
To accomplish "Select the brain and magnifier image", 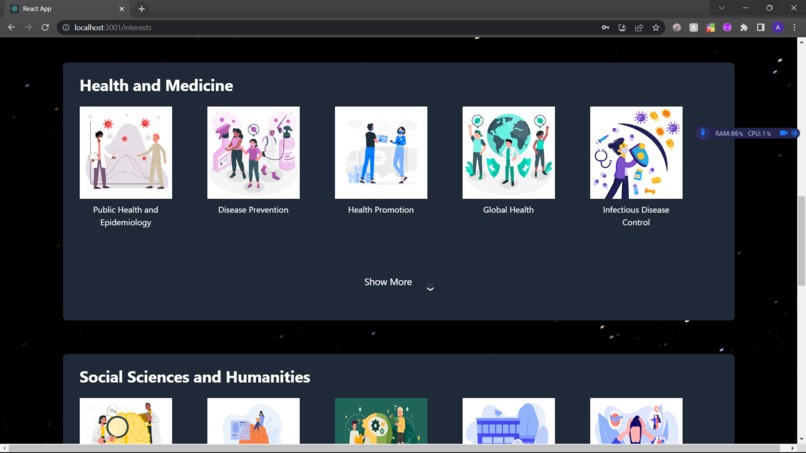I will pos(126,421).
